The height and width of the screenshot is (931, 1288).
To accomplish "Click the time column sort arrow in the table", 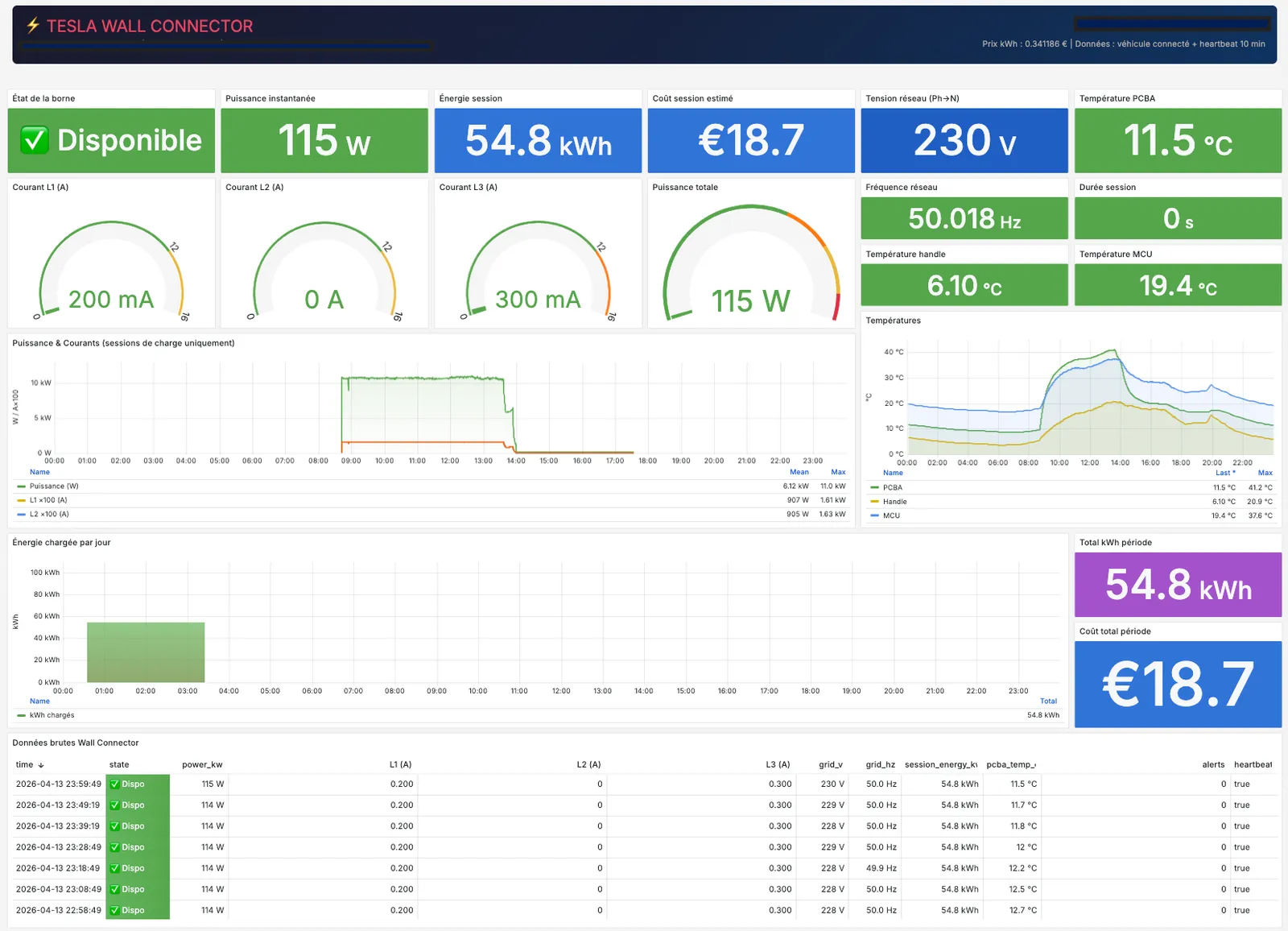I will [42, 764].
